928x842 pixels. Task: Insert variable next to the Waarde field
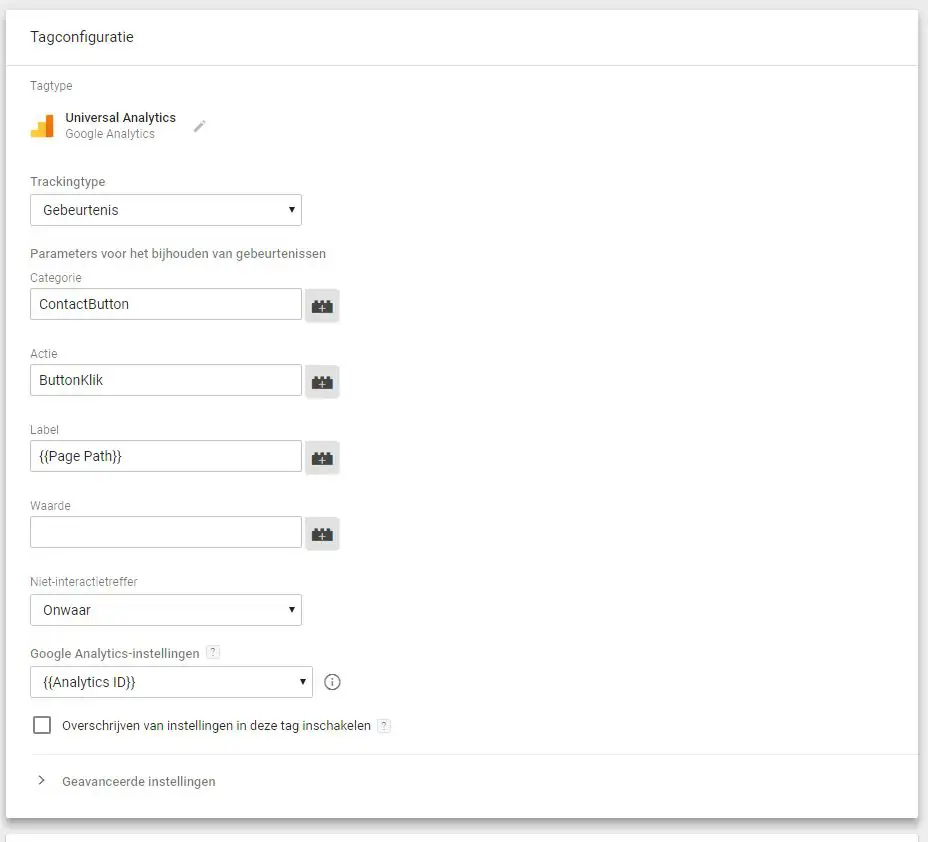pyautogui.click(x=322, y=534)
